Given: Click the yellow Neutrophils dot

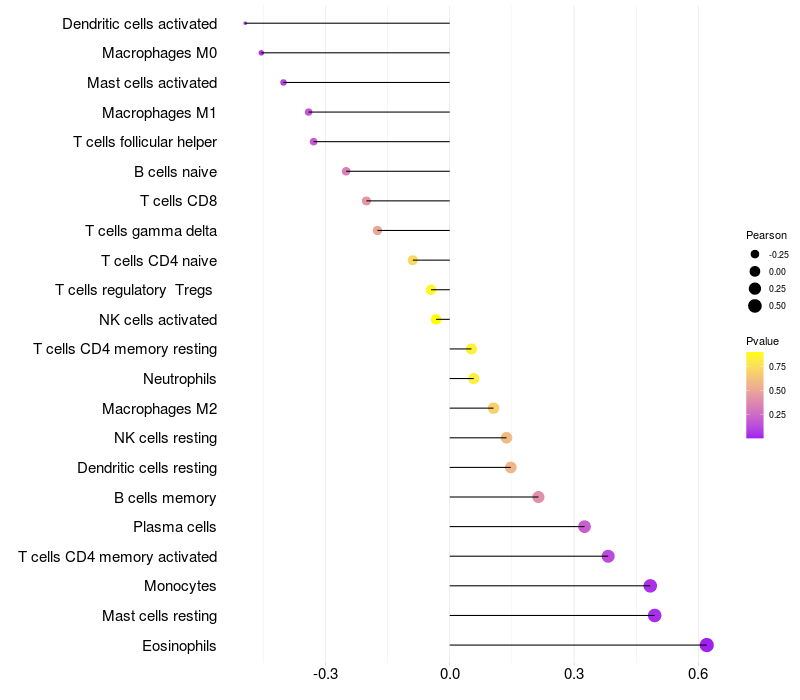Looking at the screenshot, I should (x=473, y=379).
